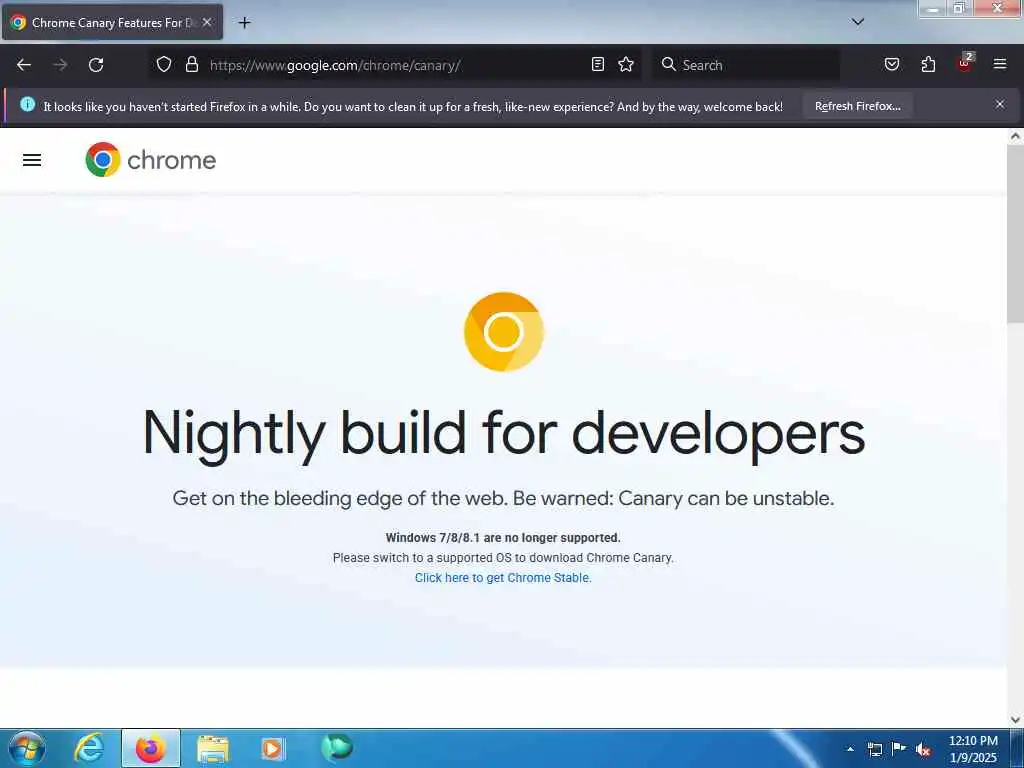Click the Firefox Search box

pyautogui.click(x=746, y=65)
